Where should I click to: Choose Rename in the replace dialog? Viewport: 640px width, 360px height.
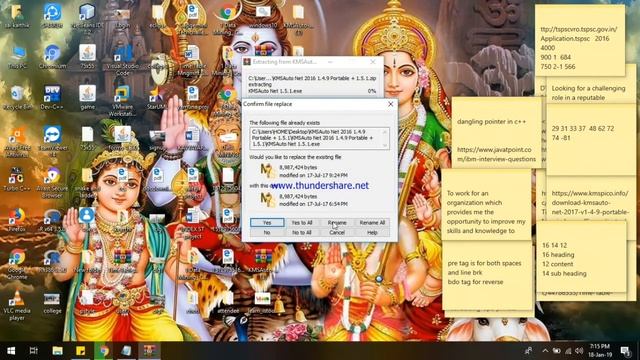click(337, 222)
